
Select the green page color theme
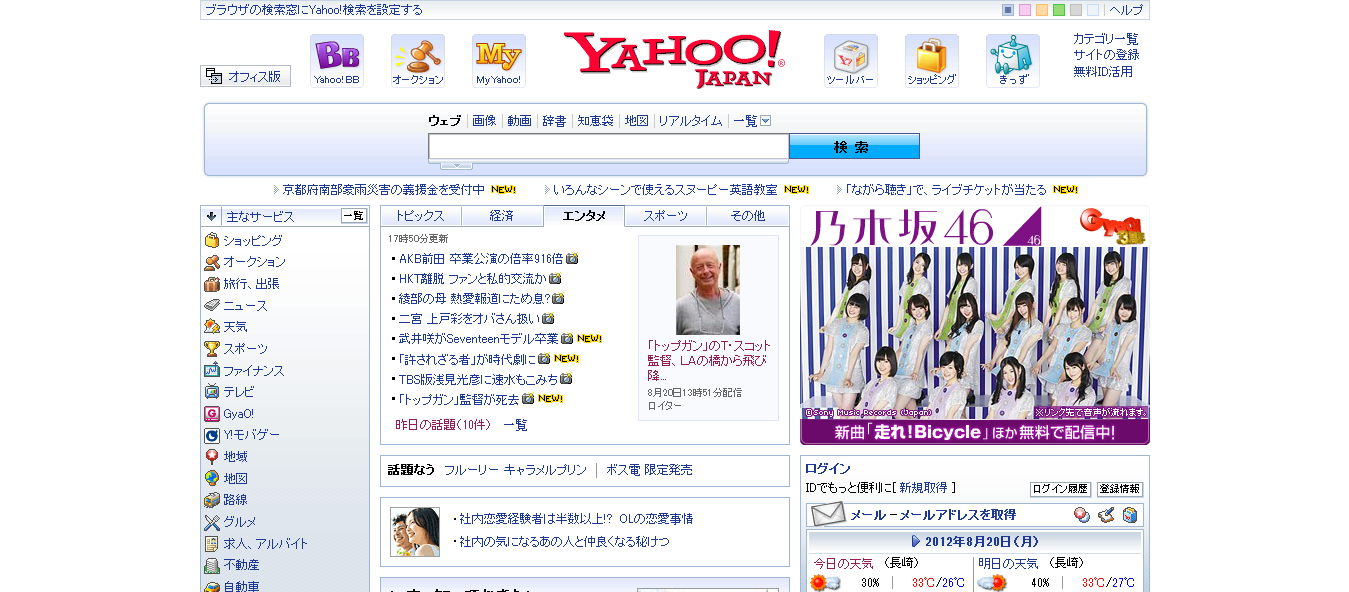pos(1059,10)
